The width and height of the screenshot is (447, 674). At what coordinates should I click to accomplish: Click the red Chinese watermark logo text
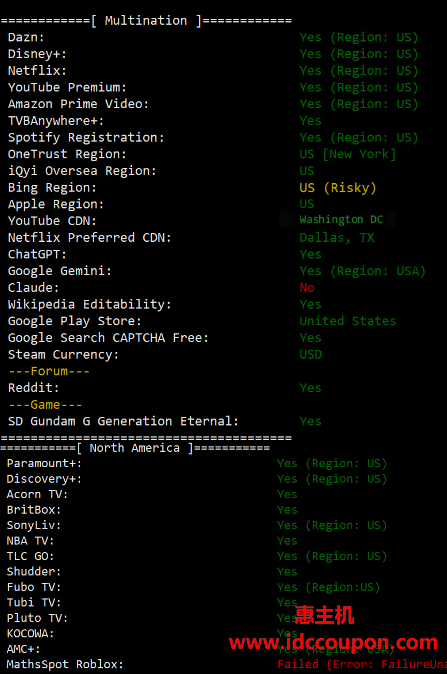point(324,615)
